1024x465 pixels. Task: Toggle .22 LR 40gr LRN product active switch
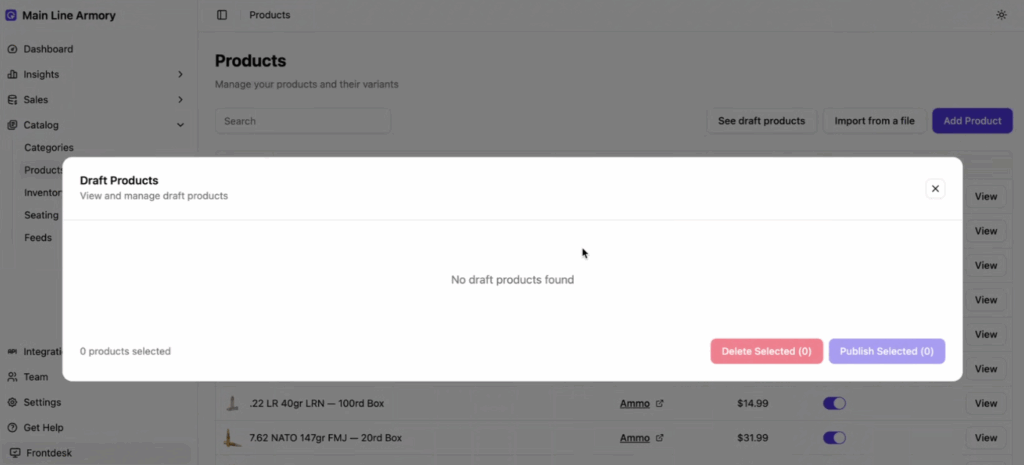[x=834, y=403]
